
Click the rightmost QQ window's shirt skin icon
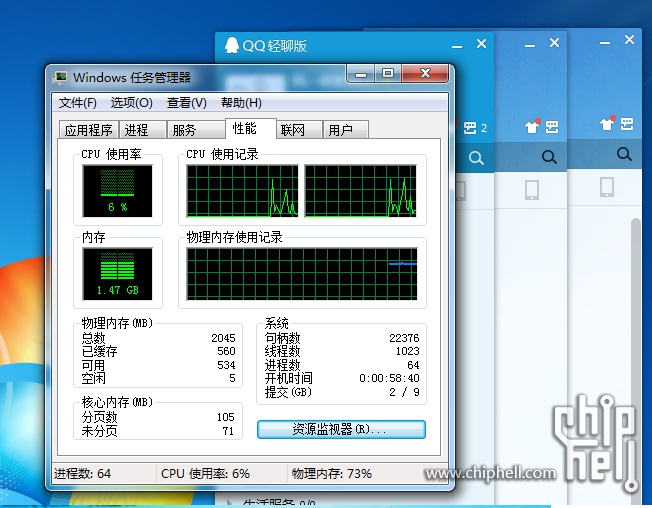[x=607, y=123]
